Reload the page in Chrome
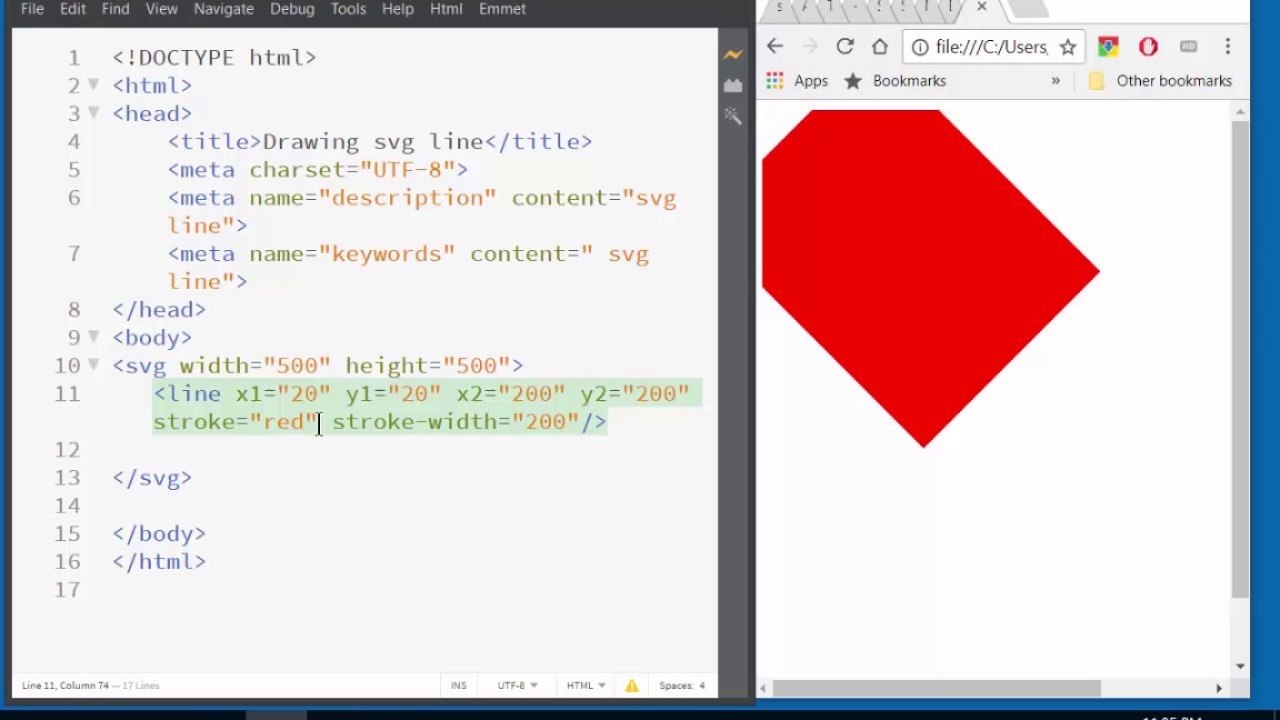Screen dimensions: 1280x720 click(x=845, y=47)
